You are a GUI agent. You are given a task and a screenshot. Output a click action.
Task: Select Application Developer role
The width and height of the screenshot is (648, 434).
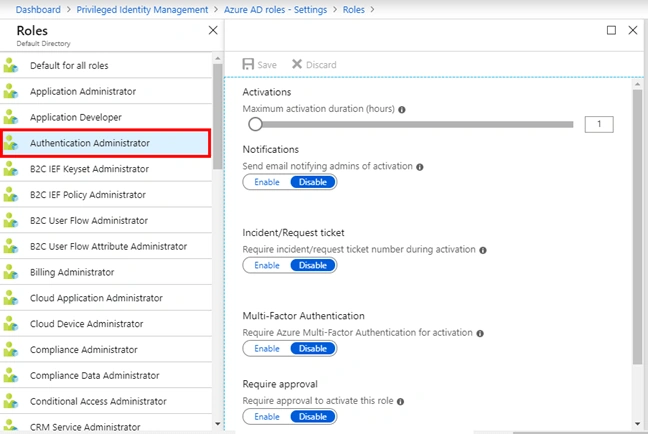[106, 117]
